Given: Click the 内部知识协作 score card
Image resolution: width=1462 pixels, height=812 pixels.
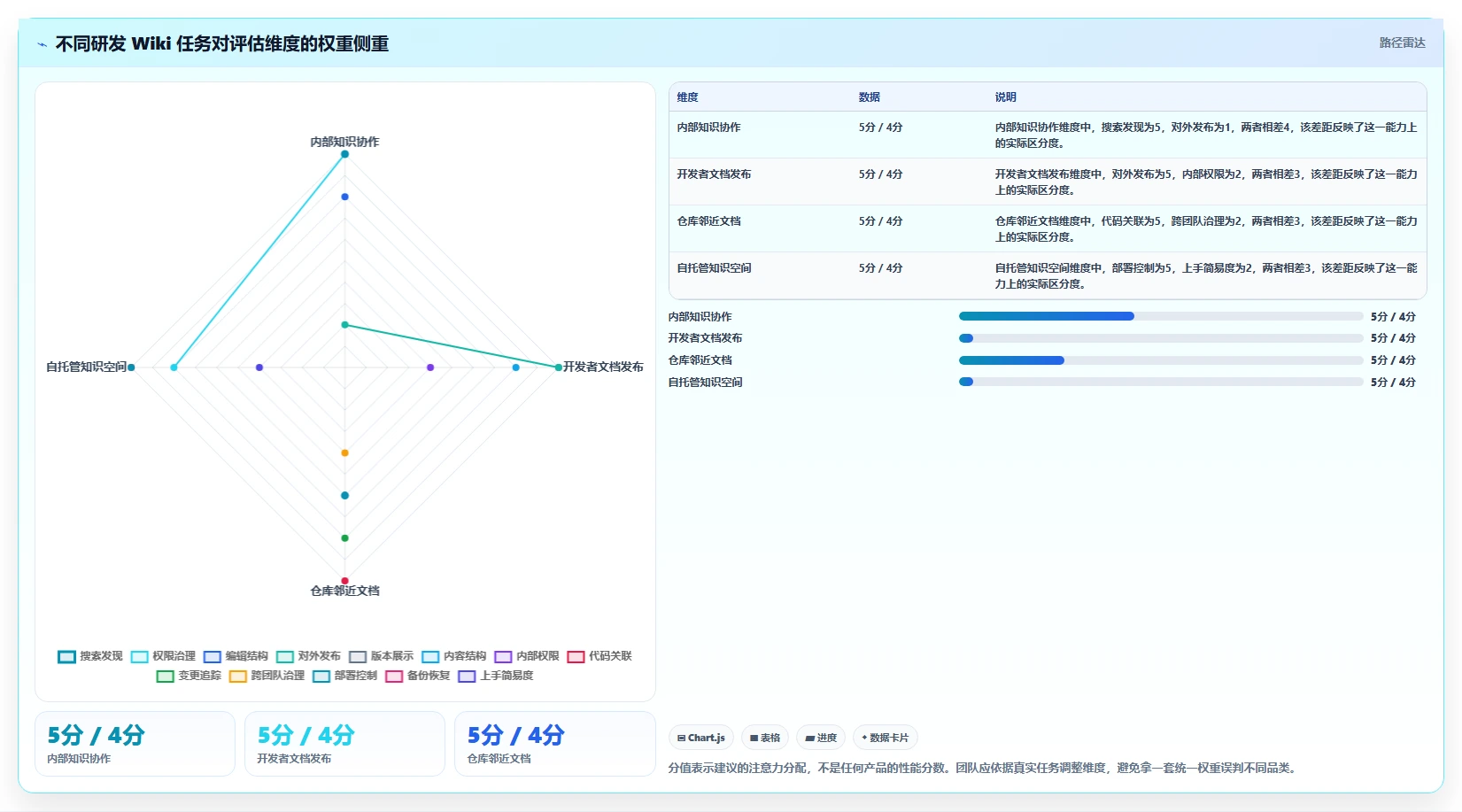Looking at the screenshot, I should [x=135, y=744].
